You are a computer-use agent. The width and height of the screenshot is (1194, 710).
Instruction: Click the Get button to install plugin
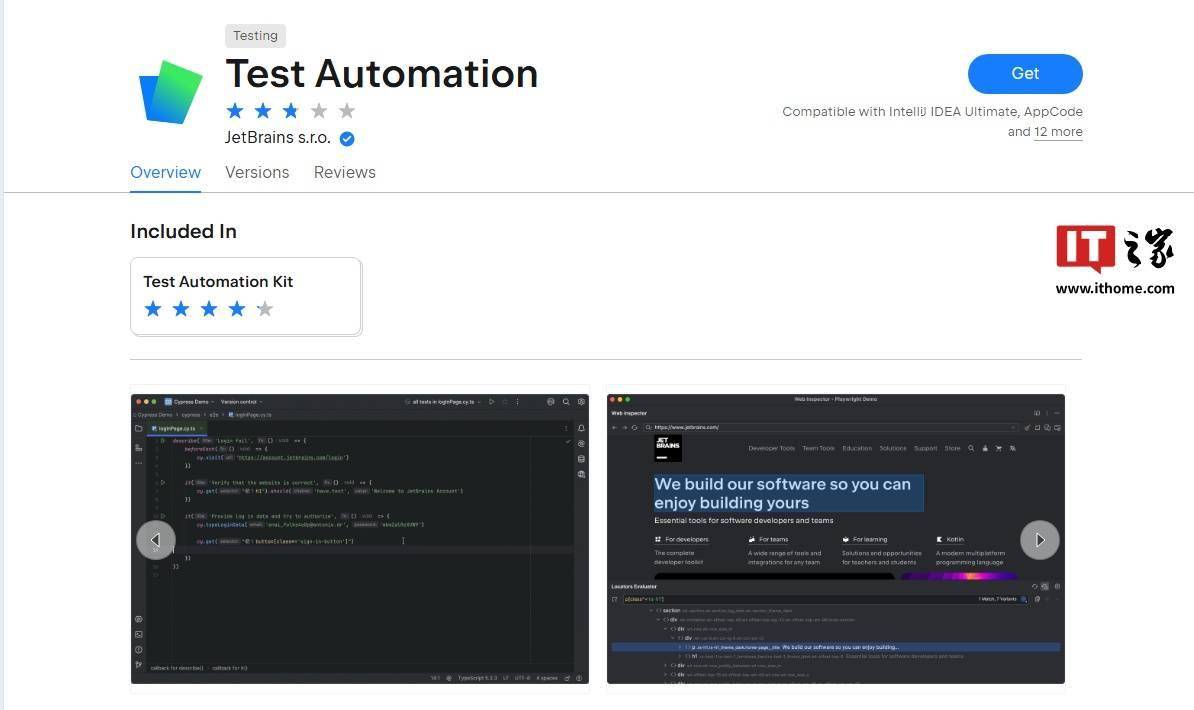[x=1025, y=74]
